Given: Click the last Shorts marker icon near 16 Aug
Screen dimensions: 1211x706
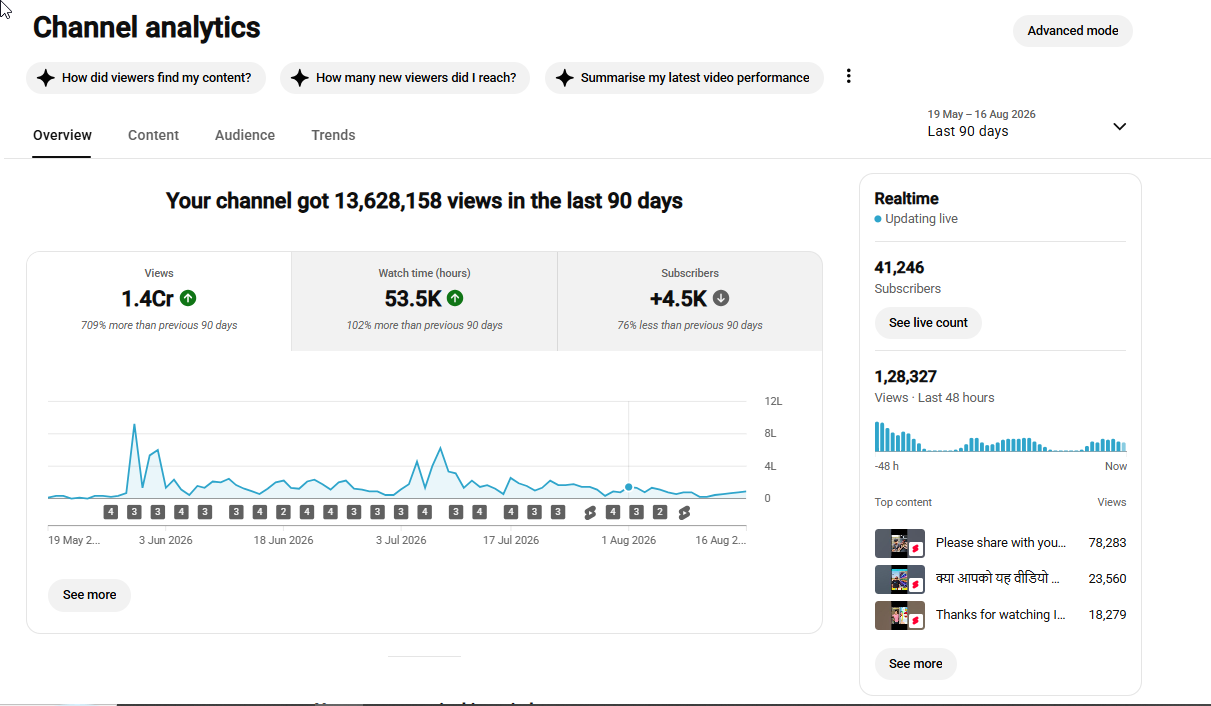Looking at the screenshot, I should 684,512.
